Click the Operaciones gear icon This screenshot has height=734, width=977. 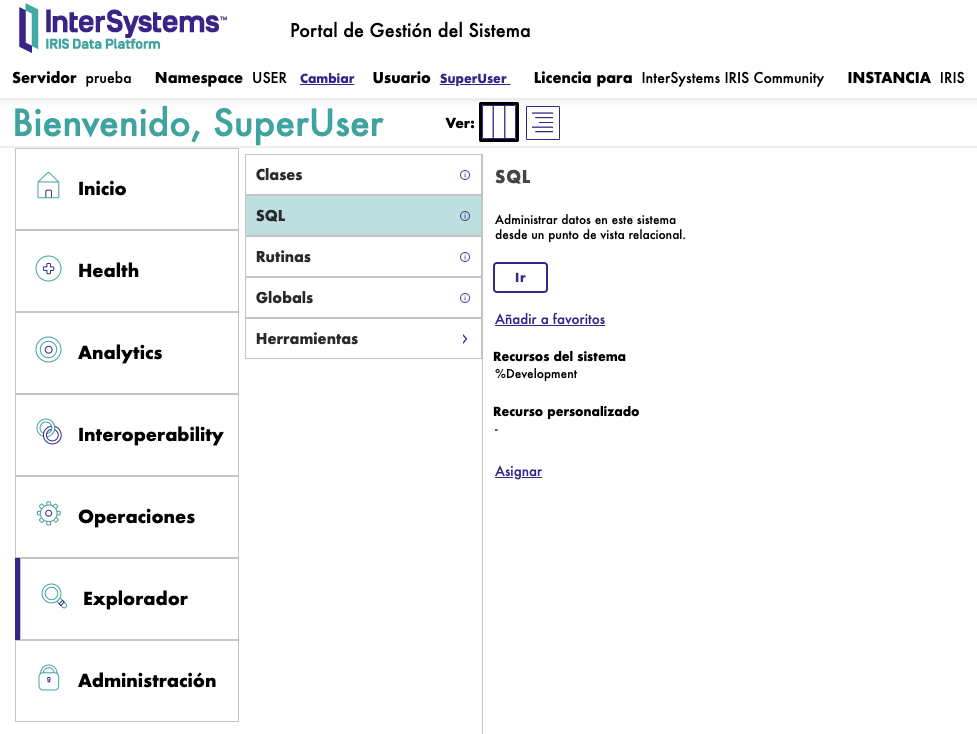48,514
